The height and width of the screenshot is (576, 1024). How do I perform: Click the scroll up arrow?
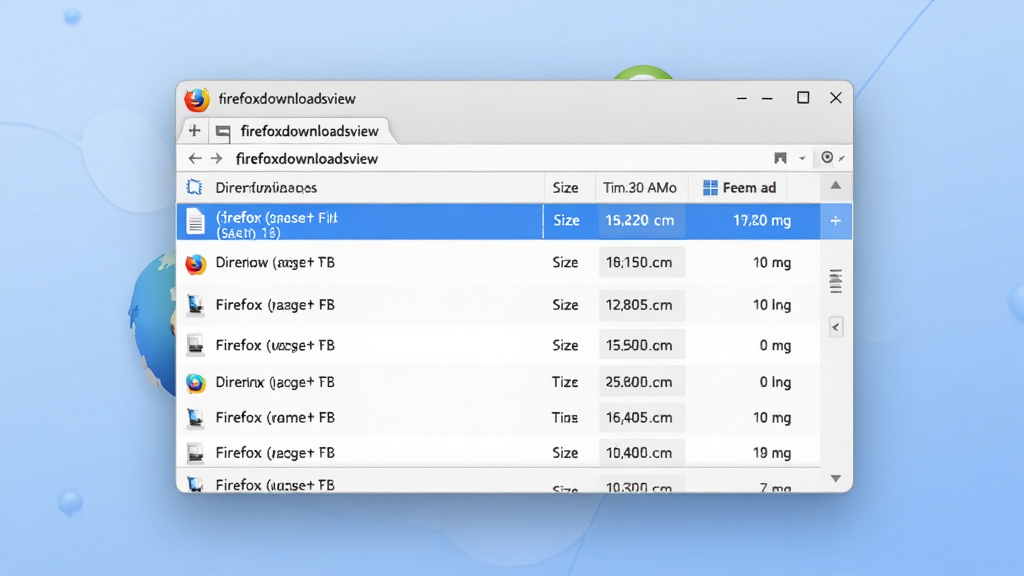point(835,185)
